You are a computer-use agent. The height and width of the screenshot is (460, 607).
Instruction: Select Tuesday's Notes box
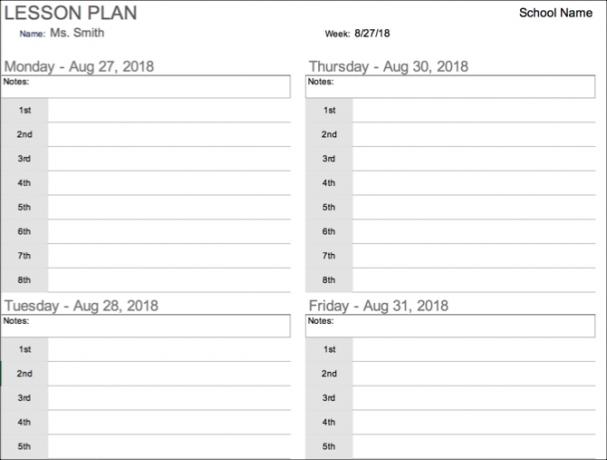[146, 326]
